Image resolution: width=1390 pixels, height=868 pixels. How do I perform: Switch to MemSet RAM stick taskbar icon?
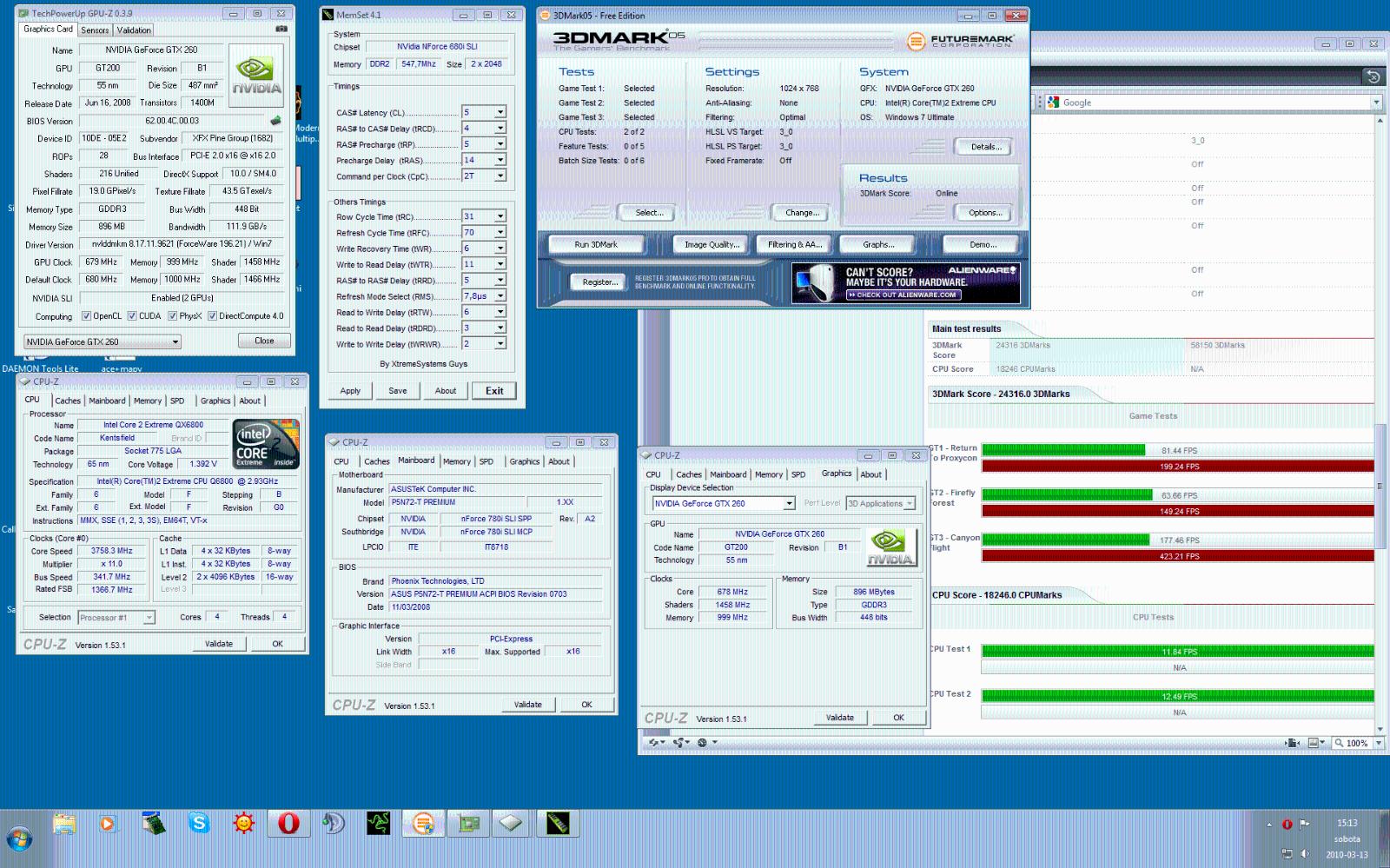(x=556, y=823)
